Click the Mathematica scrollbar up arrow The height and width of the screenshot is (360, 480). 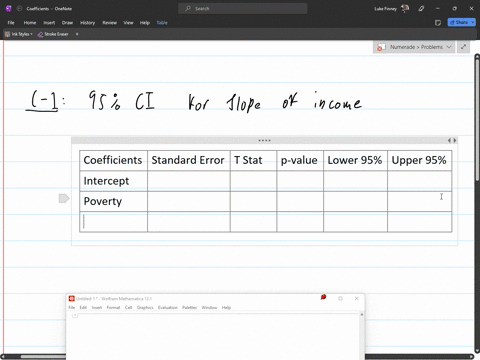(x=362, y=314)
